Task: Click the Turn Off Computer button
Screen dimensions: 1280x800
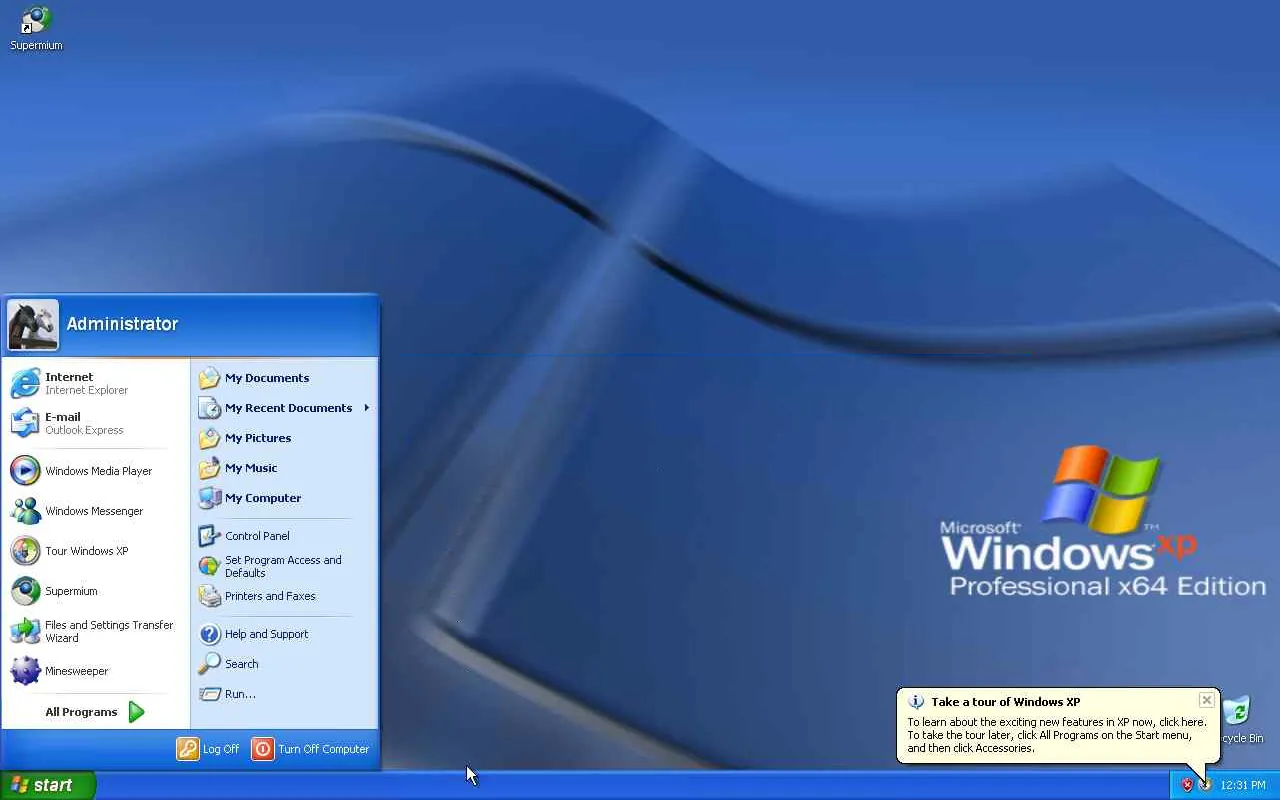Action: (x=311, y=749)
